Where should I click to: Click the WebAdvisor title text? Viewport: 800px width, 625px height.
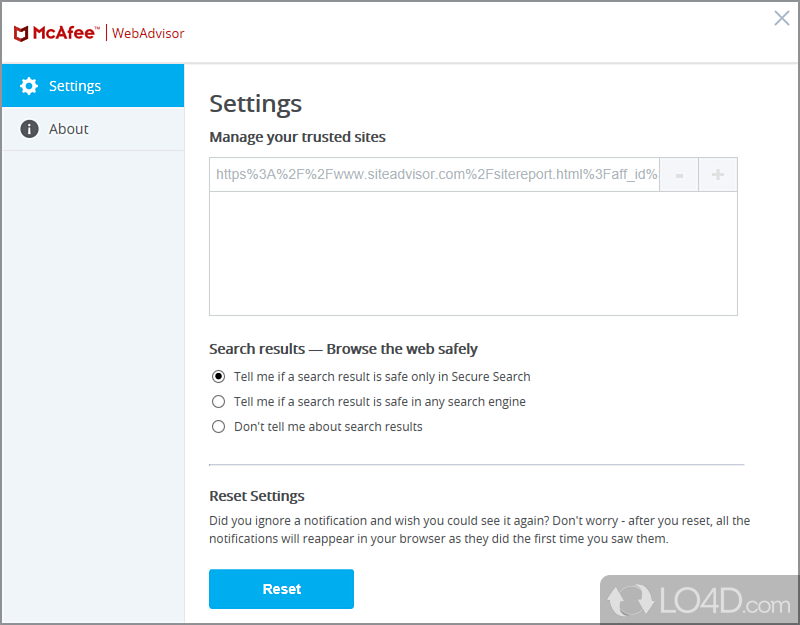tap(148, 33)
